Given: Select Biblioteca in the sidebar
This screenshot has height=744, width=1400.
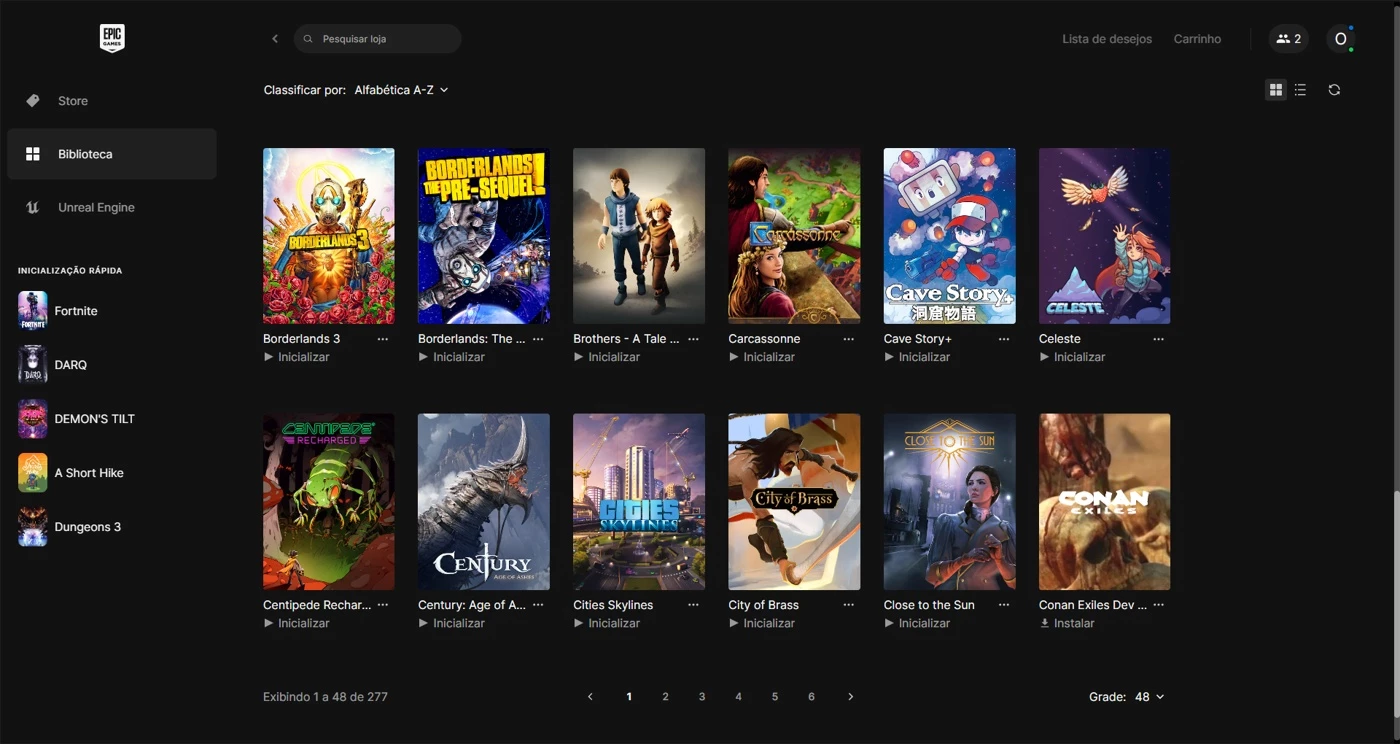Looking at the screenshot, I should point(112,154).
